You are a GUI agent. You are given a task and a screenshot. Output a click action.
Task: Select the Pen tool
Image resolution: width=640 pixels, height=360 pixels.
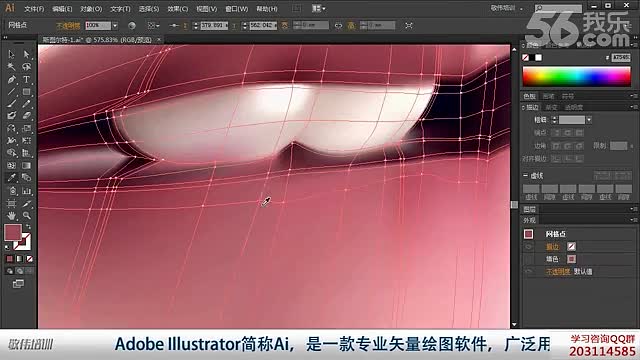tap(11, 79)
